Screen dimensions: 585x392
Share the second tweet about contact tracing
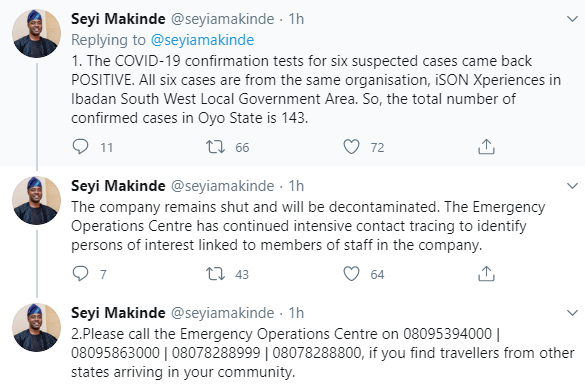click(486, 273)
